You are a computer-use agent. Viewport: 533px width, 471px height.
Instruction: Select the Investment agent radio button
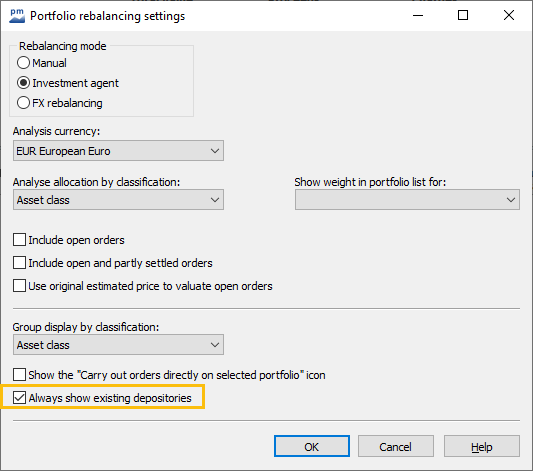coord(23,83)
